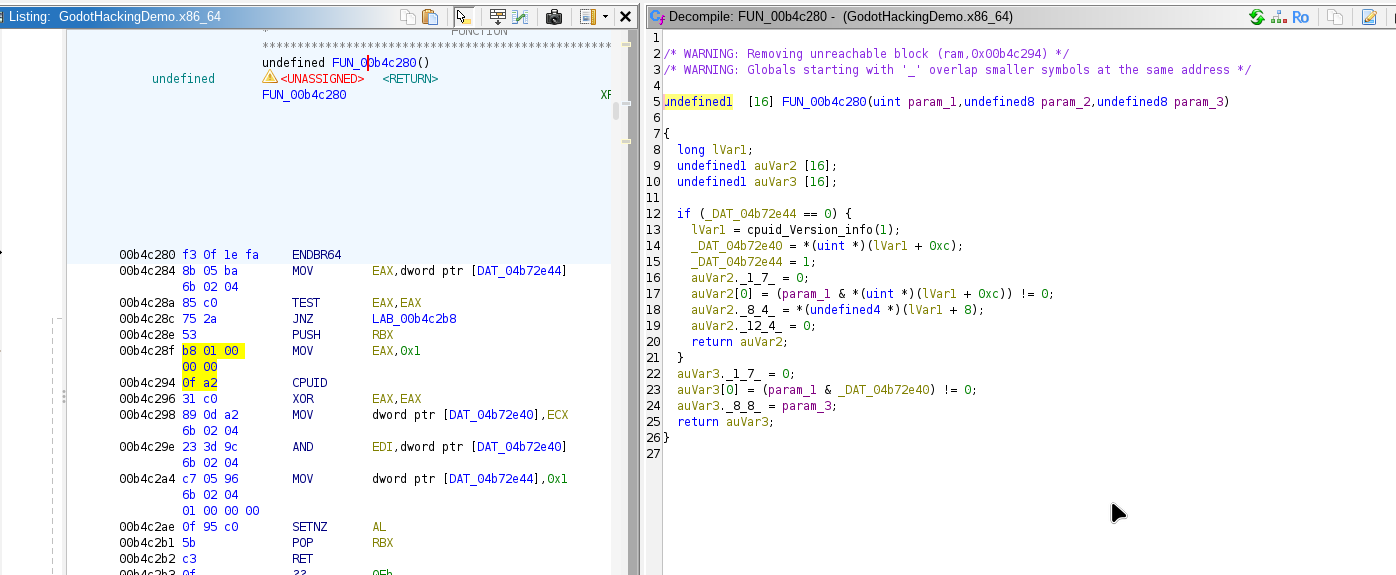Screen dimensions: 1396x575
Task: Click the Decompile panel title bar
Action: coord(1020,17)
